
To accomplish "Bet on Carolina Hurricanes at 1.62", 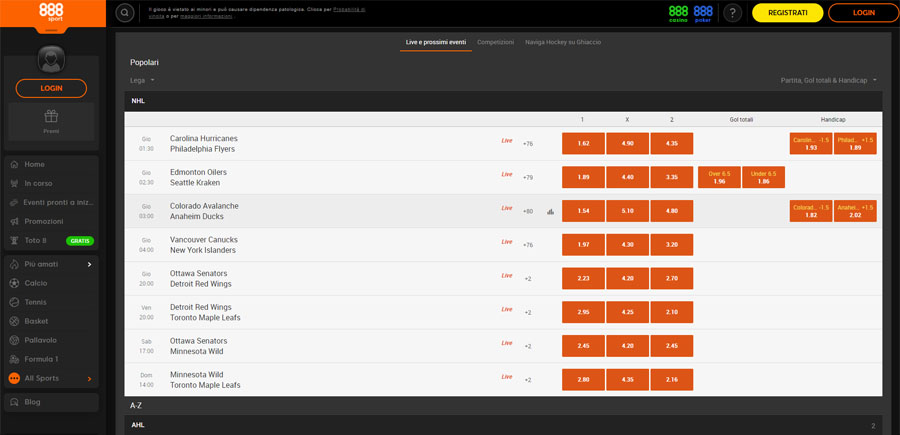I will (x=583, y=143).
